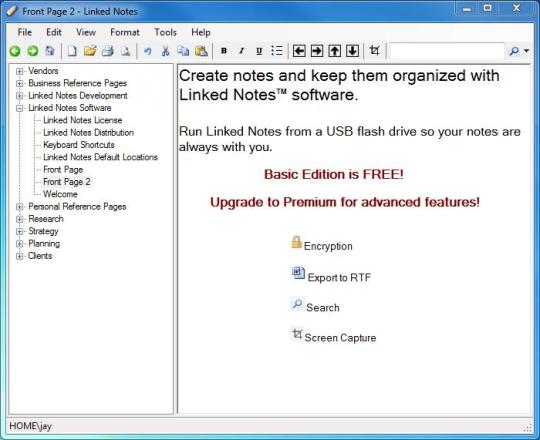This screenshot has height=440, width=540.
Task: Open Linked Notes Default Locations page
Action: tap(100, 157)
